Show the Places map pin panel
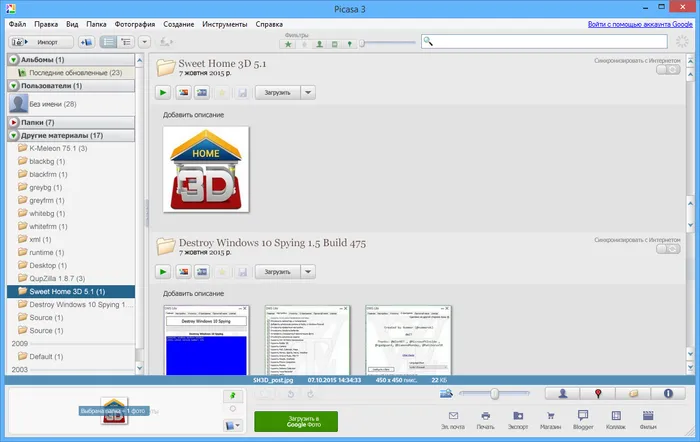Viewport: 700px width, 442px height. 598,393
